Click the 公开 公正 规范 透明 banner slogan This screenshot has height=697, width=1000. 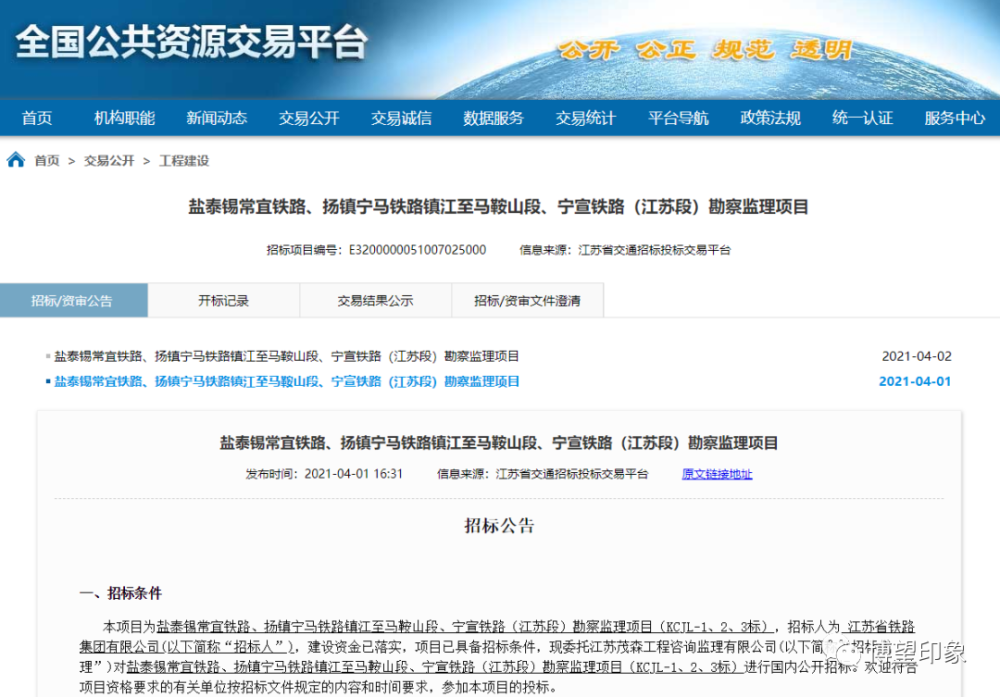click(x=705, y=49)
